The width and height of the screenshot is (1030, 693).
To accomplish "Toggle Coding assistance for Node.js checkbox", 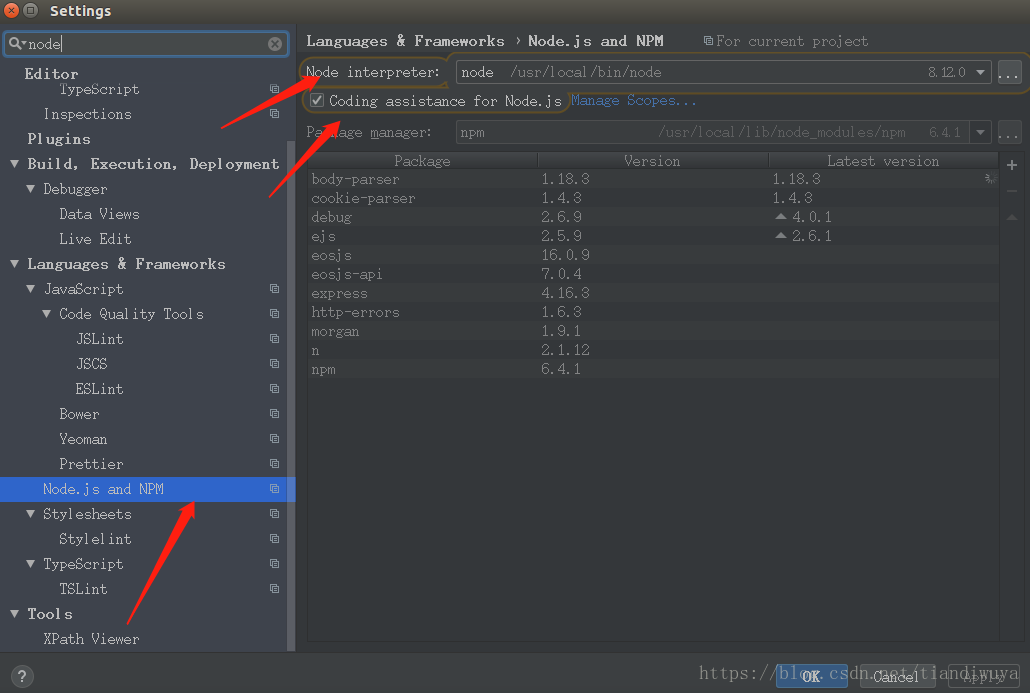I will pyautogui.click(x=317, y=100).
